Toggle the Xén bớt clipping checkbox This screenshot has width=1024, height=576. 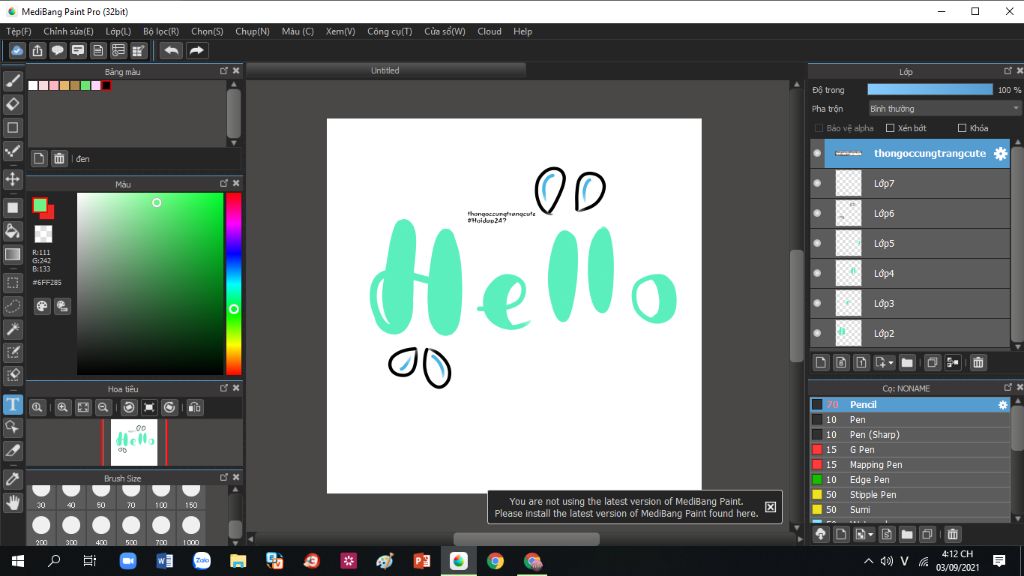coord(889,128)
